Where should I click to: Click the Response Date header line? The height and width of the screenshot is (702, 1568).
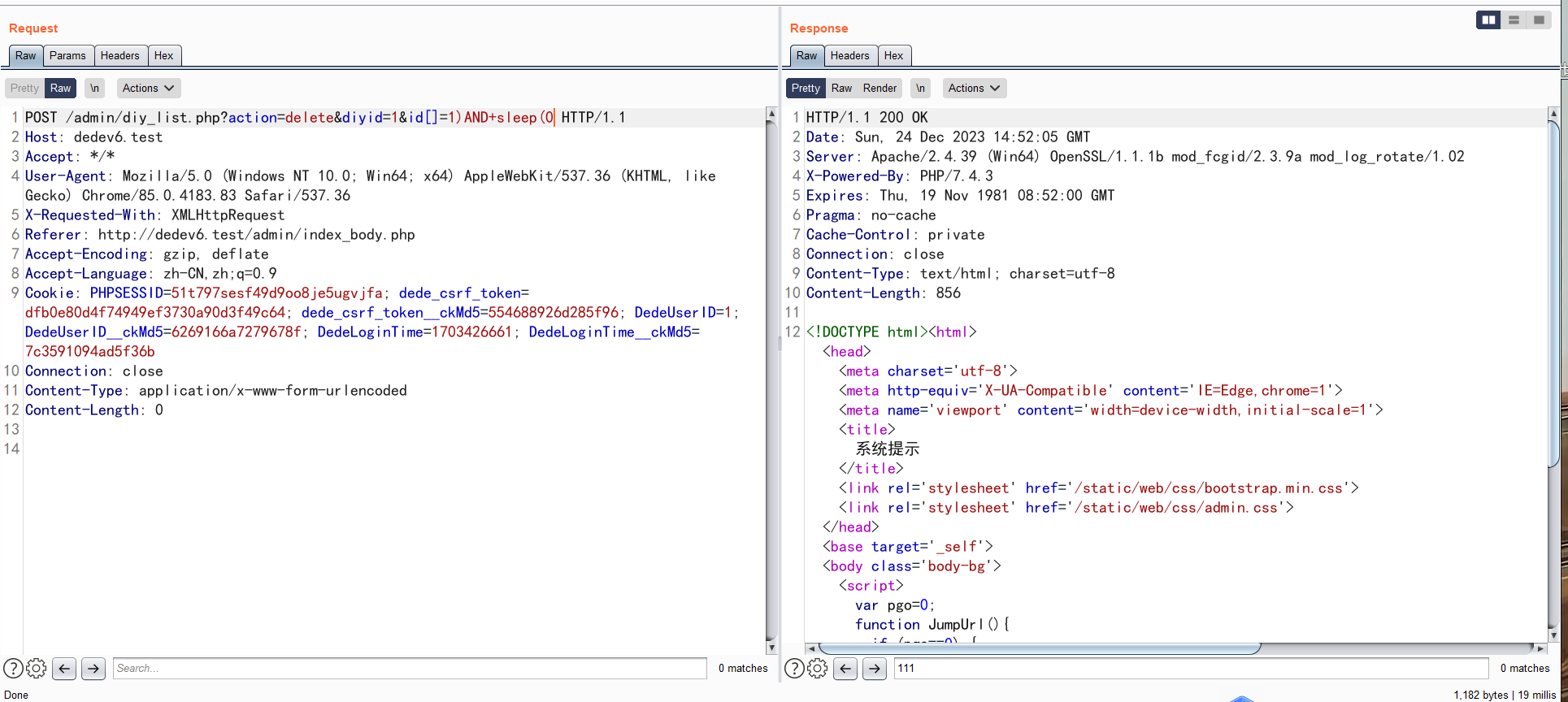[x=948, y=137]
